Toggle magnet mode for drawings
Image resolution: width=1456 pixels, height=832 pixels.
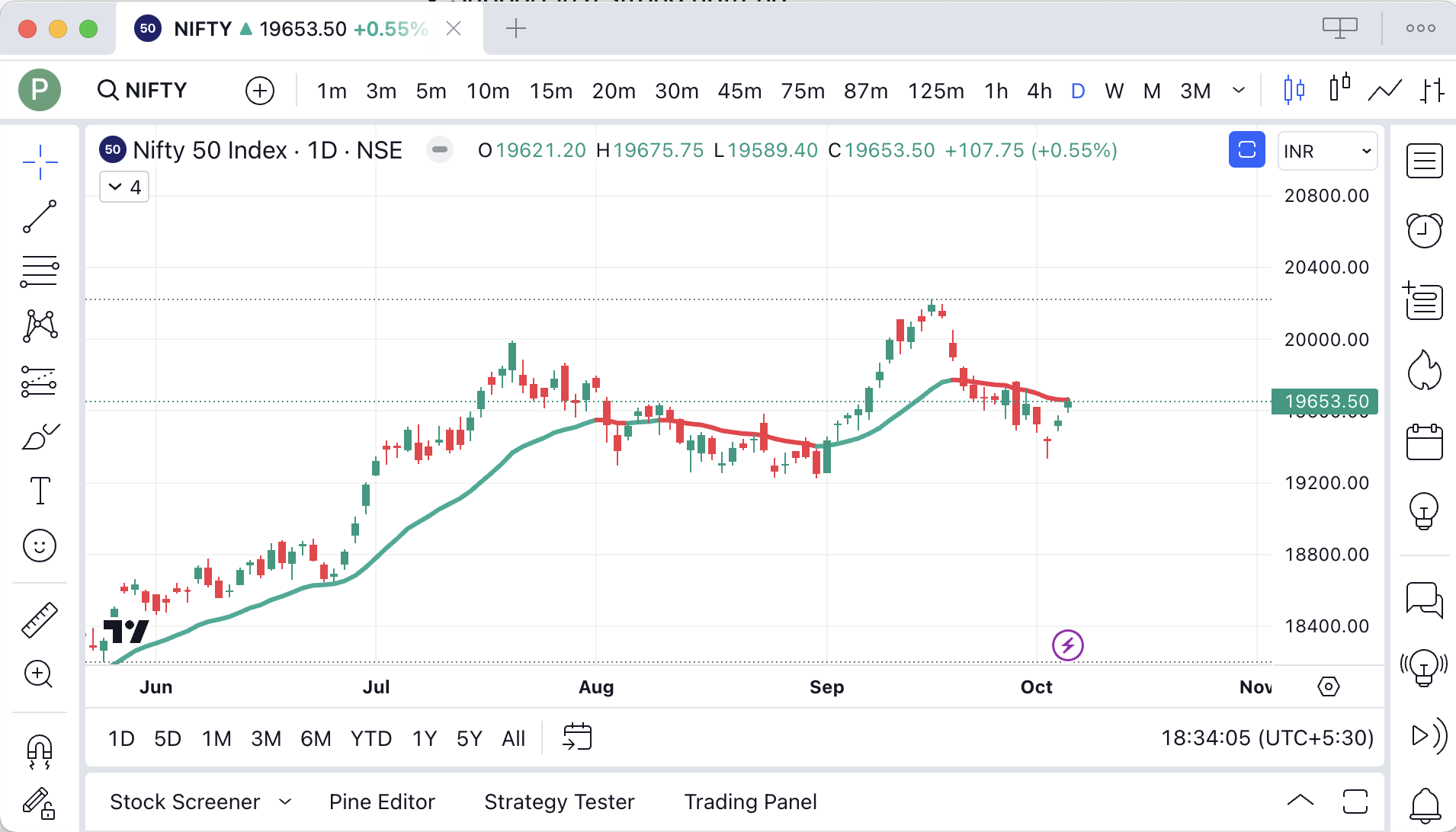coord(40,751)
